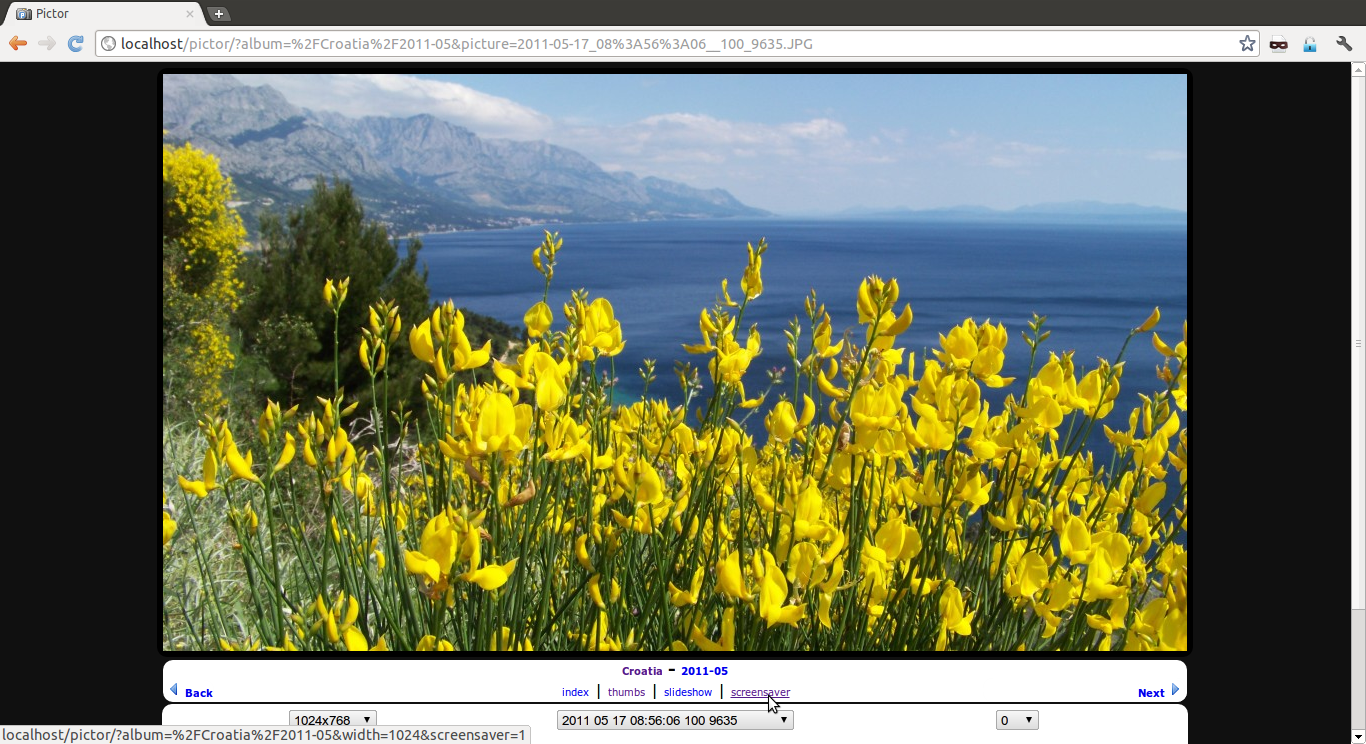Click the browser back arrow
This screenshot has height=744, width=1366.
[x=17, y=43]
